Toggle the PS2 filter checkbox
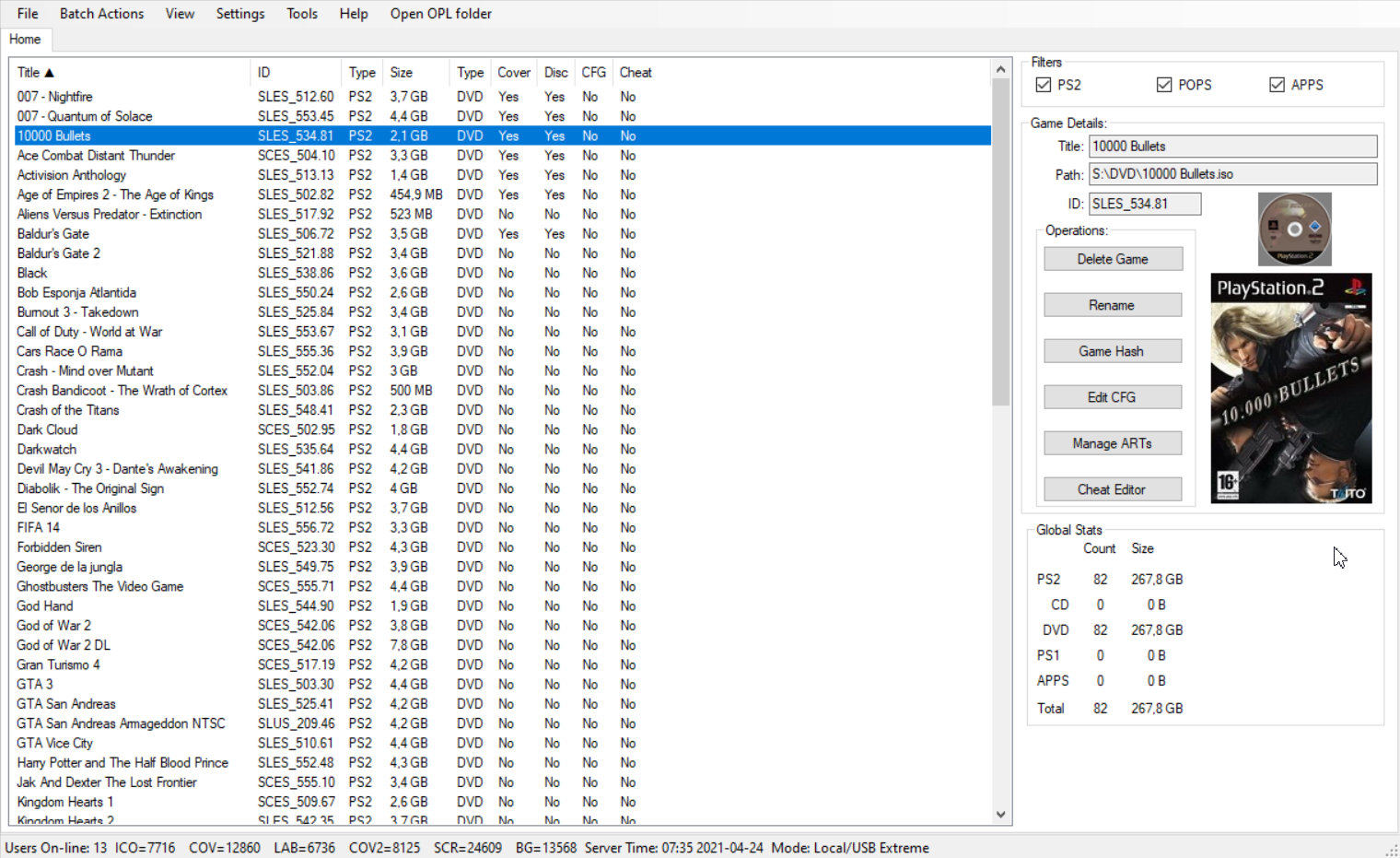The width and height of the screenshot is (1400, 858). tap(1044, 85)
